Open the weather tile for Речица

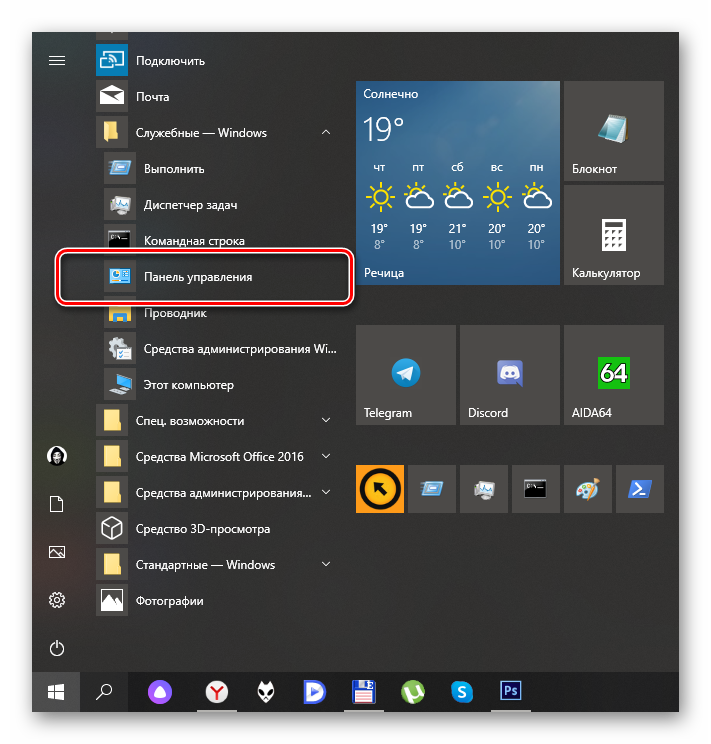458,183
